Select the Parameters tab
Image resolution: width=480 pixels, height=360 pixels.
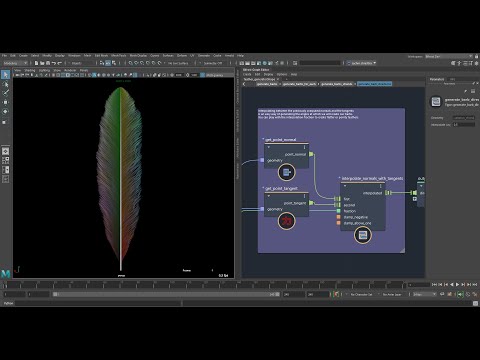pyautogui.click(x=437, y=79)
